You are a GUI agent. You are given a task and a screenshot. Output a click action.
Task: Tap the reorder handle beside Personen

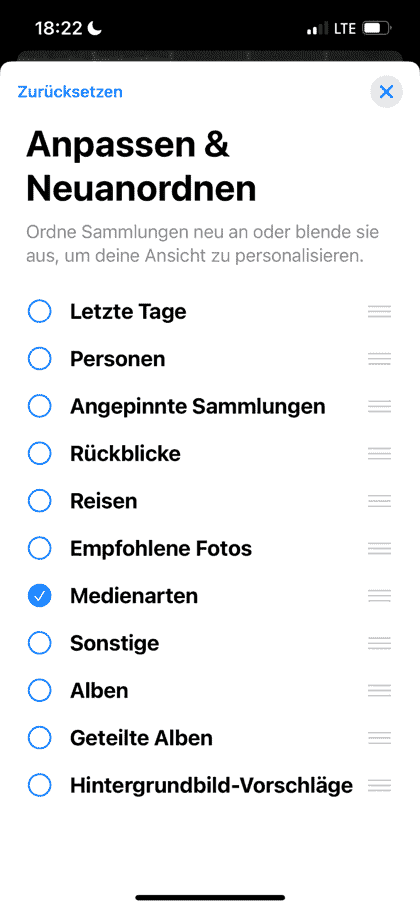pyautogui.click(x=379, y=359)
